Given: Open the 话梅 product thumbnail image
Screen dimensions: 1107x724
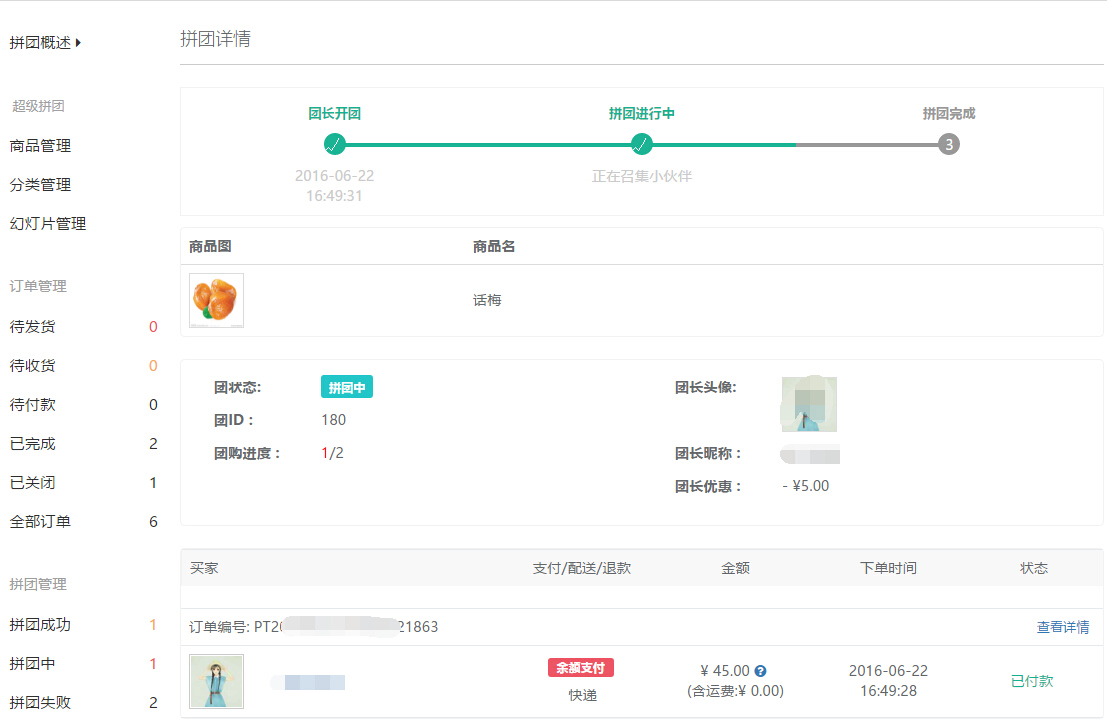Looking at the screenshot, I should 216,300.
